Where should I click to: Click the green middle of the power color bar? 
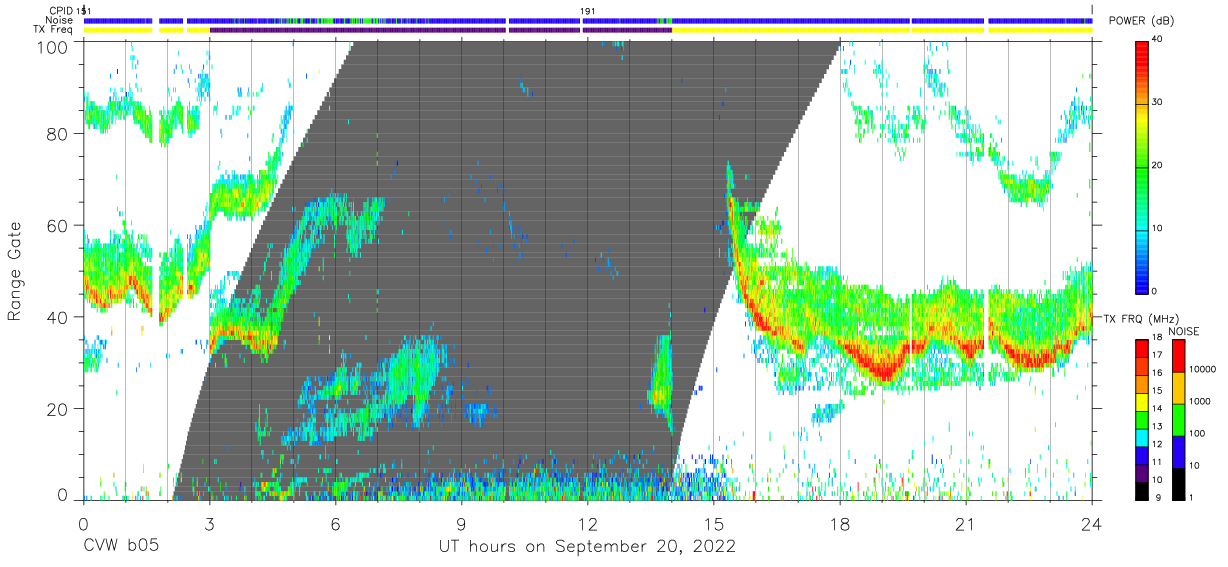click(1141, 165)
